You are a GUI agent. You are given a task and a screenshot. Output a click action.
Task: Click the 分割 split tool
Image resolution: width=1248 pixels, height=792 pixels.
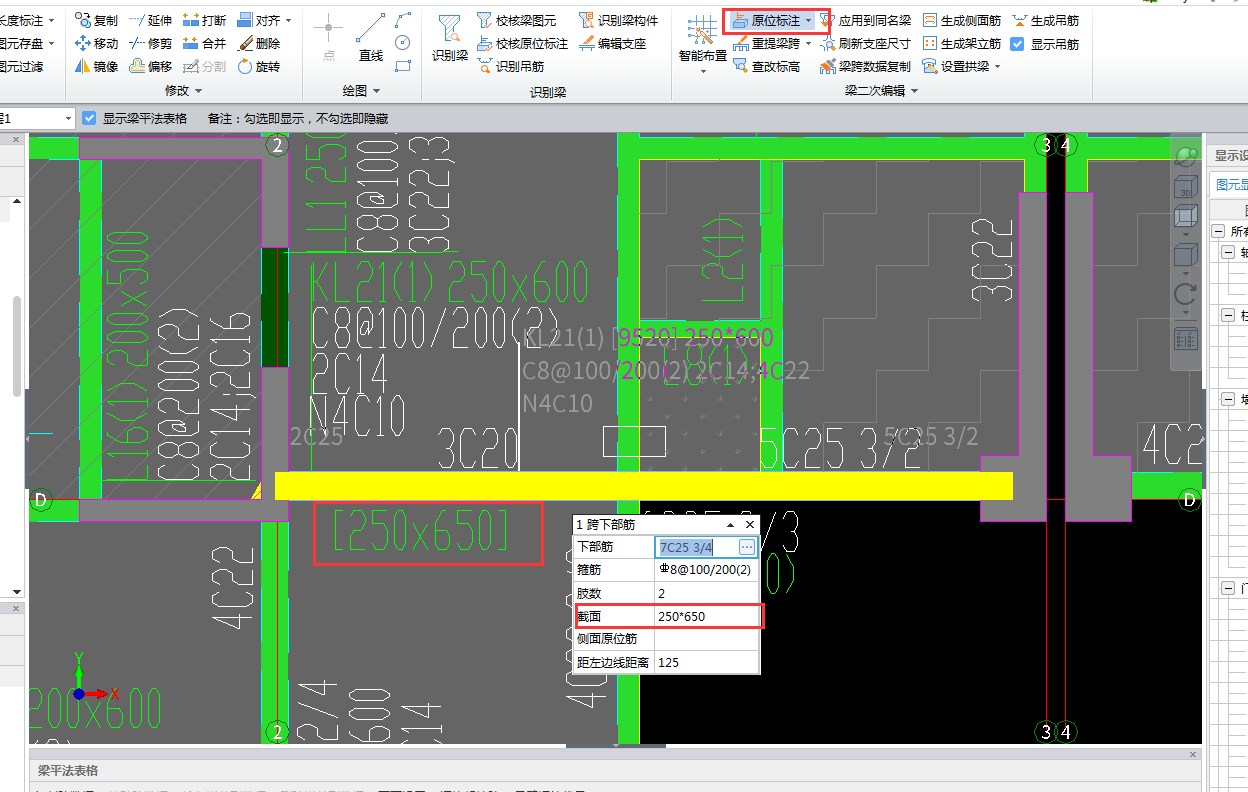205,66
